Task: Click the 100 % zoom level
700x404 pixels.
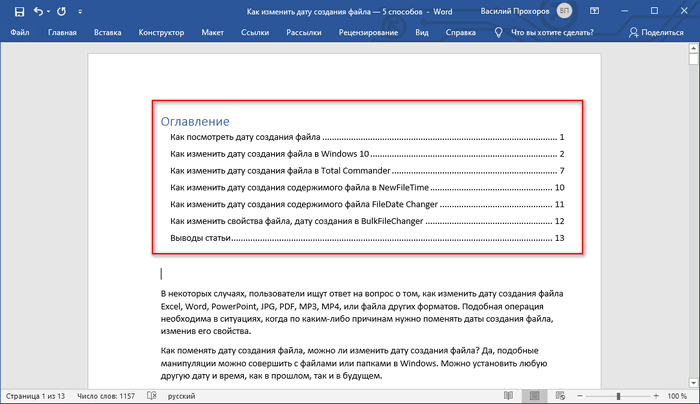Action: point(677,396)
